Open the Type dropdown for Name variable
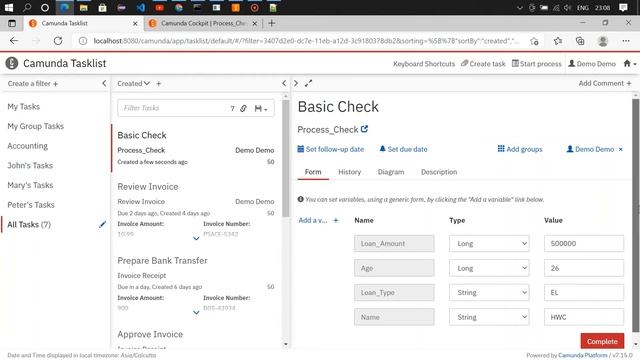The height and width of the screenshot is (360, 640). coord(489,317)
